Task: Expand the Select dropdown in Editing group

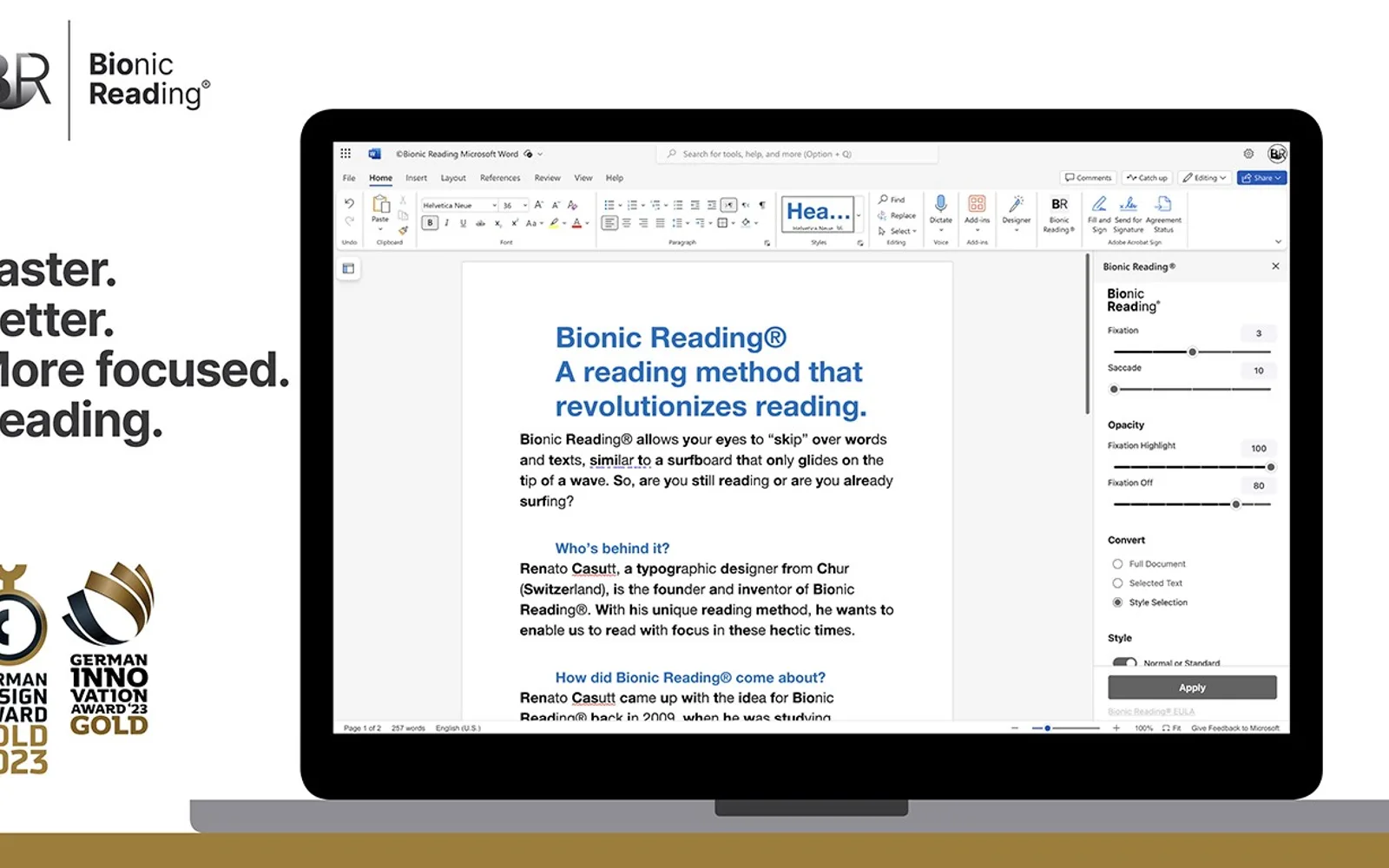Action: [898, 231]
